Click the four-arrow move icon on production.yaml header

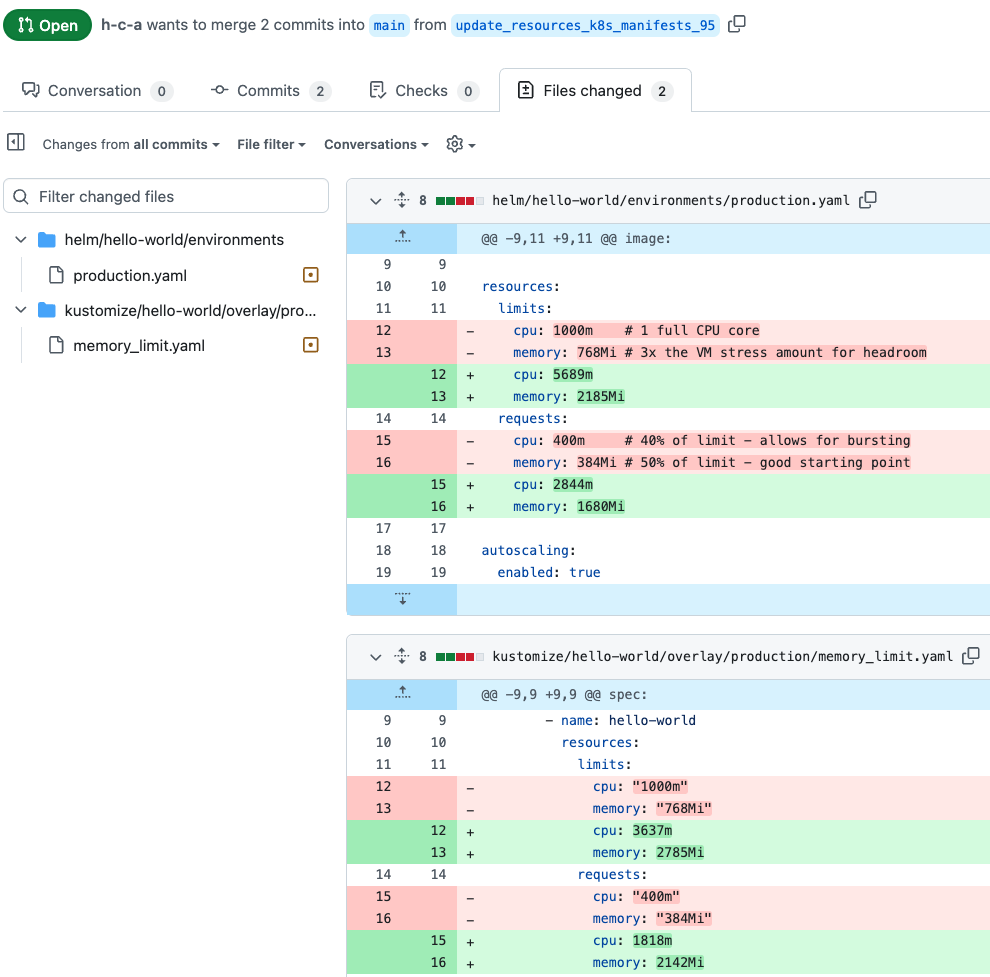(401, 200)
